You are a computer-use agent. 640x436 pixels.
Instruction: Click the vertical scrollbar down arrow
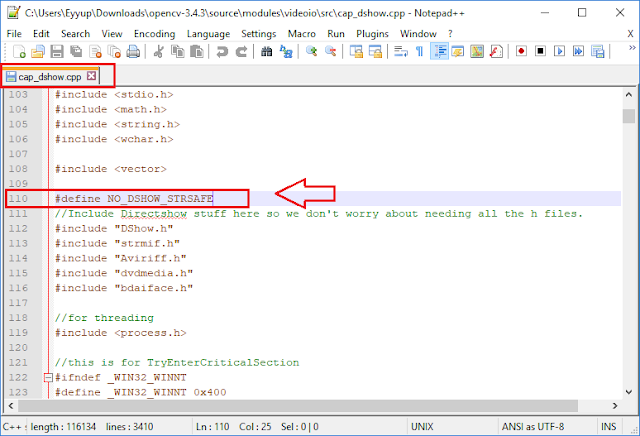click(x=629, y=392)
